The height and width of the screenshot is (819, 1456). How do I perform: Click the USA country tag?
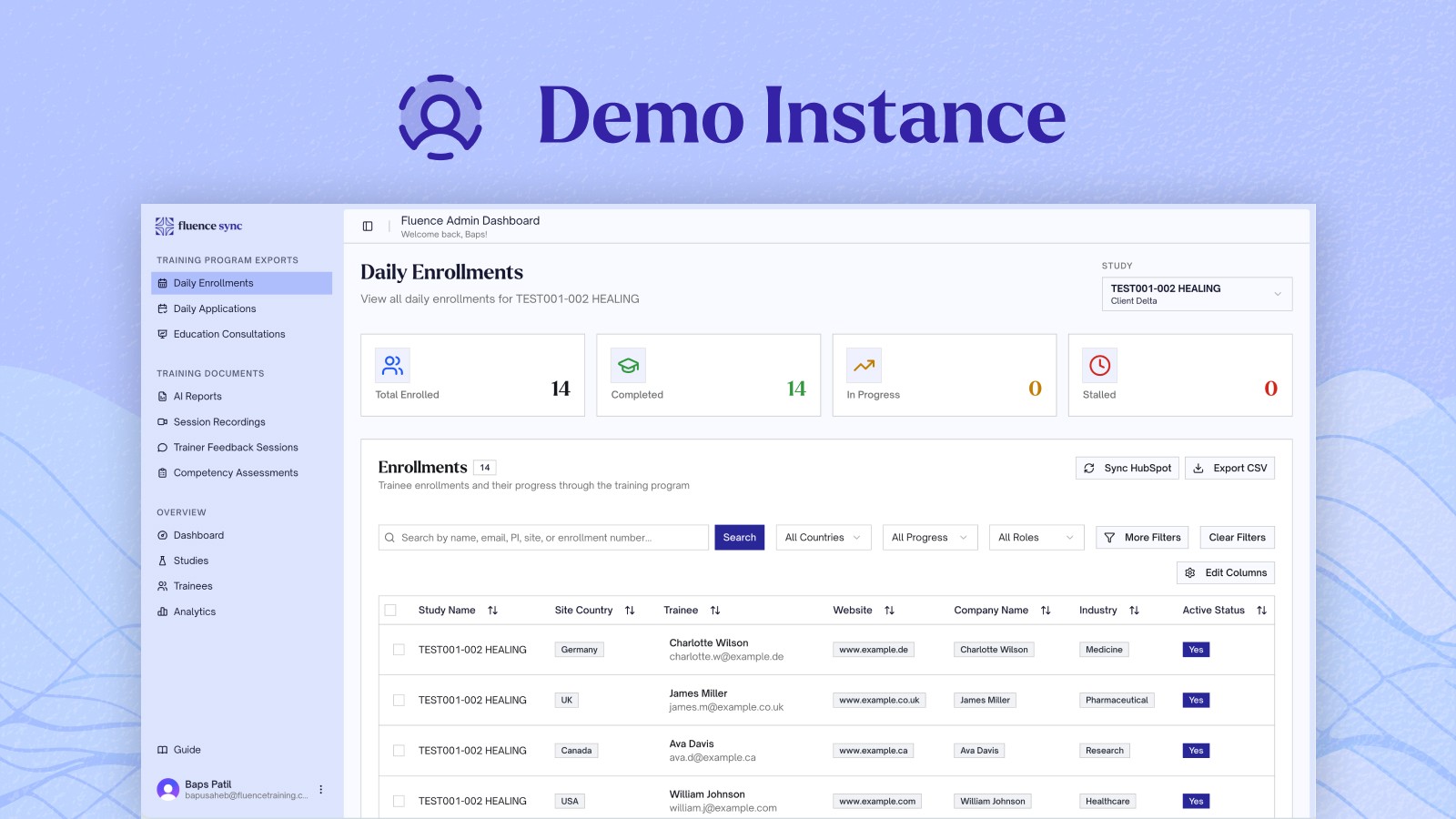click(x=570, y=802)
